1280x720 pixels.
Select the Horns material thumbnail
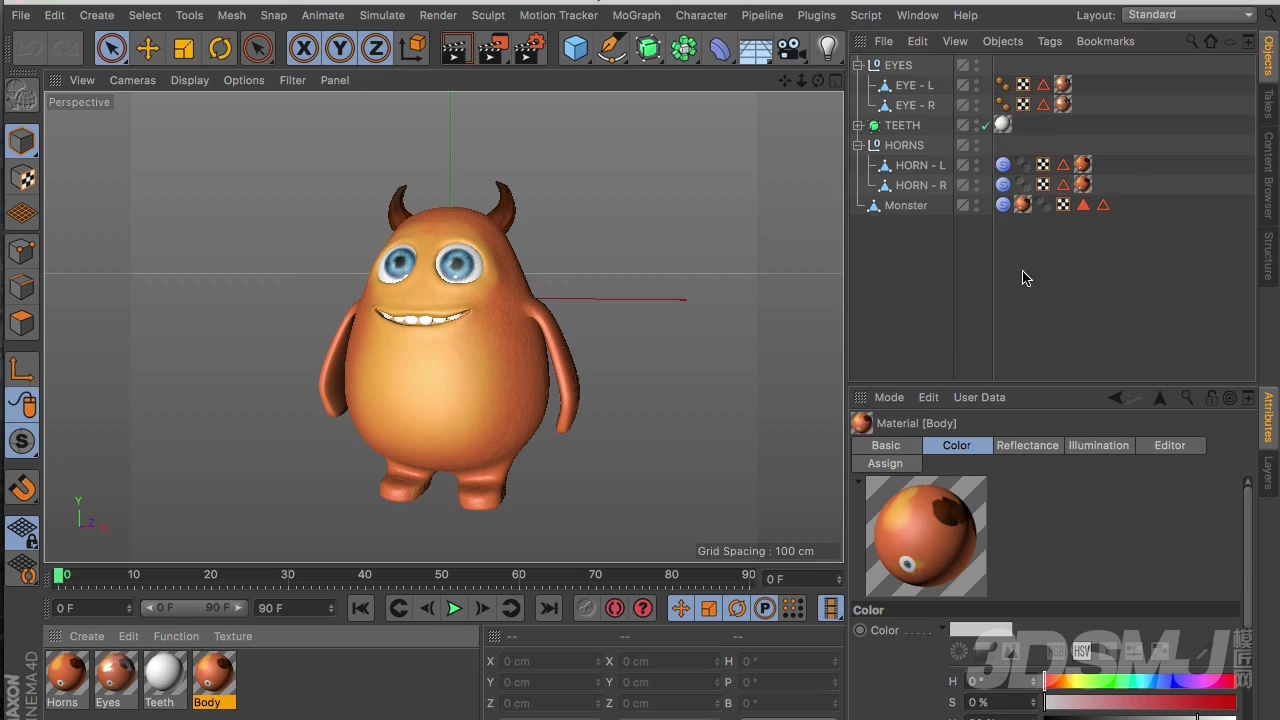click(x=66, y=673)
